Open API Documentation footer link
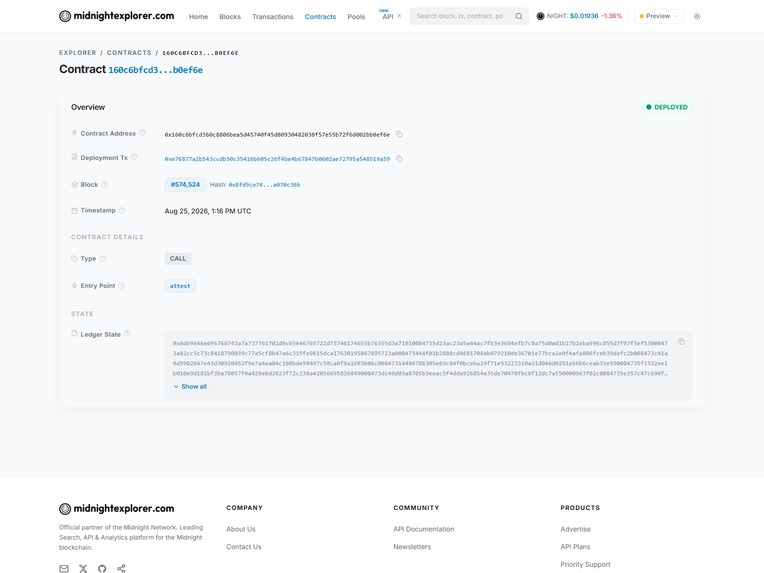 [x=423, y=529]
